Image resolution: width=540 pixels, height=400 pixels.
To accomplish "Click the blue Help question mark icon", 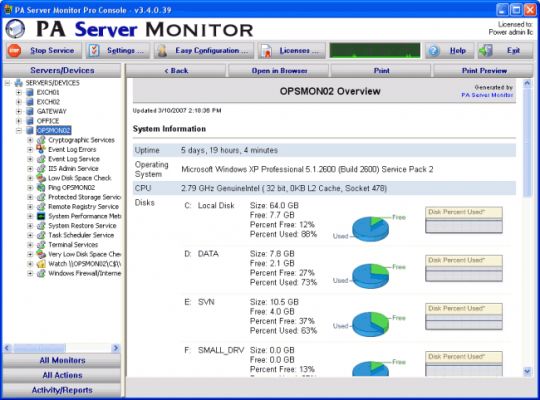I will pos(434,51).
